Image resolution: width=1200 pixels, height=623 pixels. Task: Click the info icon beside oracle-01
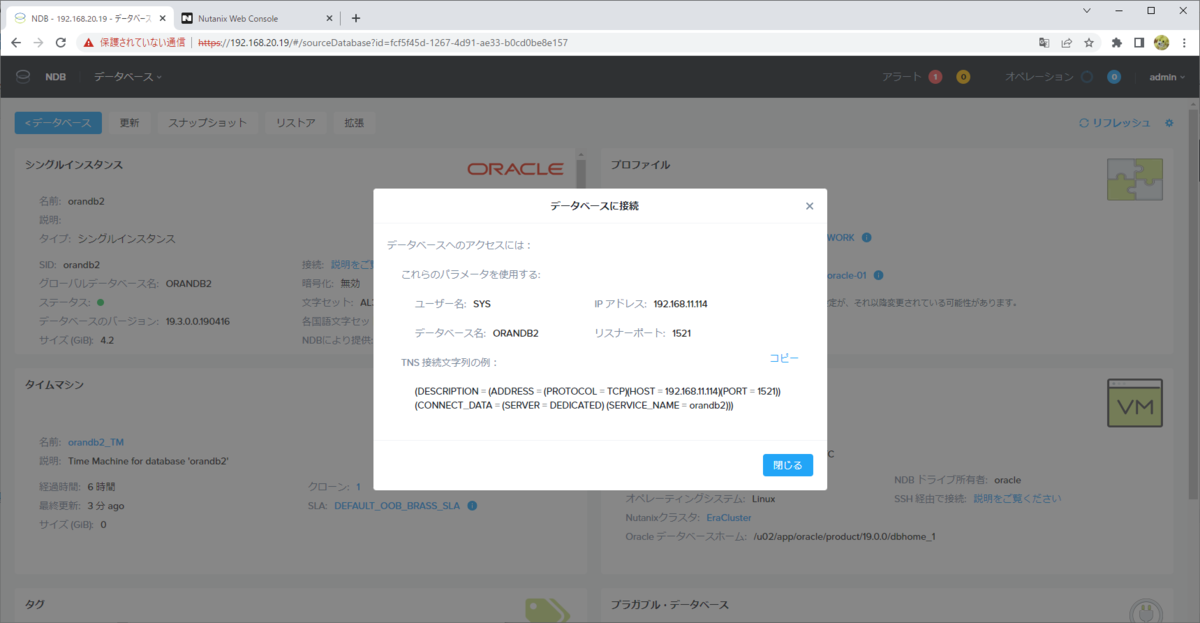(877, 275)
